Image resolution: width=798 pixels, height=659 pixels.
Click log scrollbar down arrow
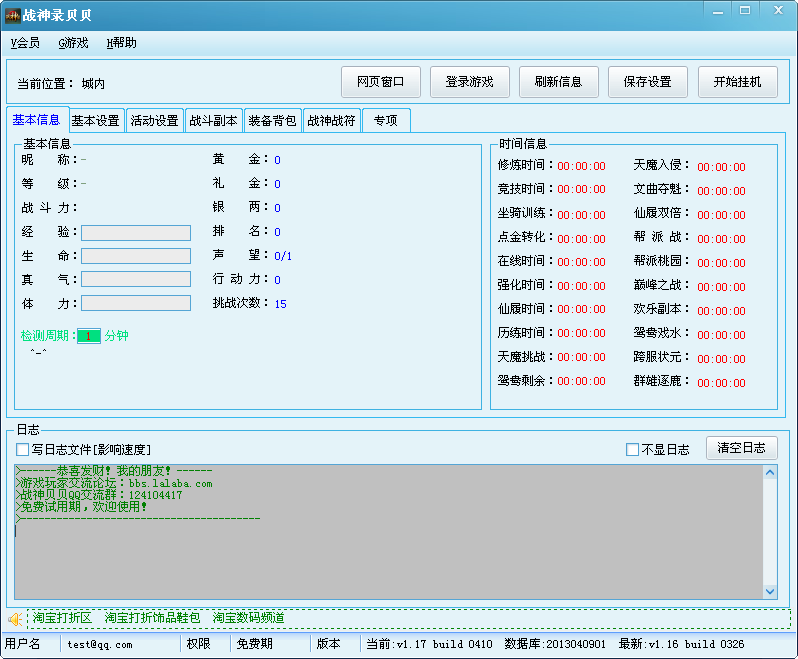coord(770,591)
